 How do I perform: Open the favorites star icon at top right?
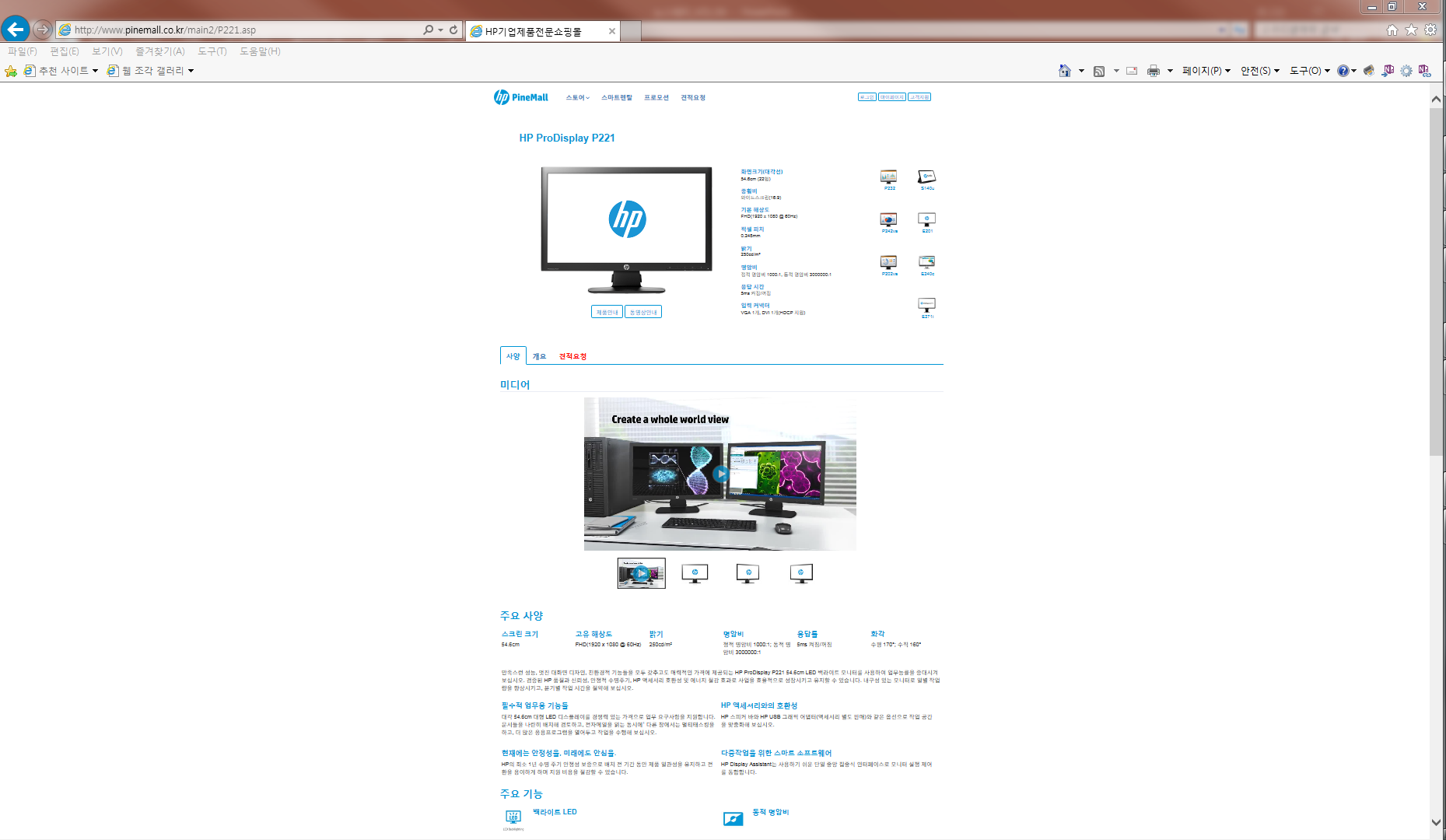(x=1411, y=30)
